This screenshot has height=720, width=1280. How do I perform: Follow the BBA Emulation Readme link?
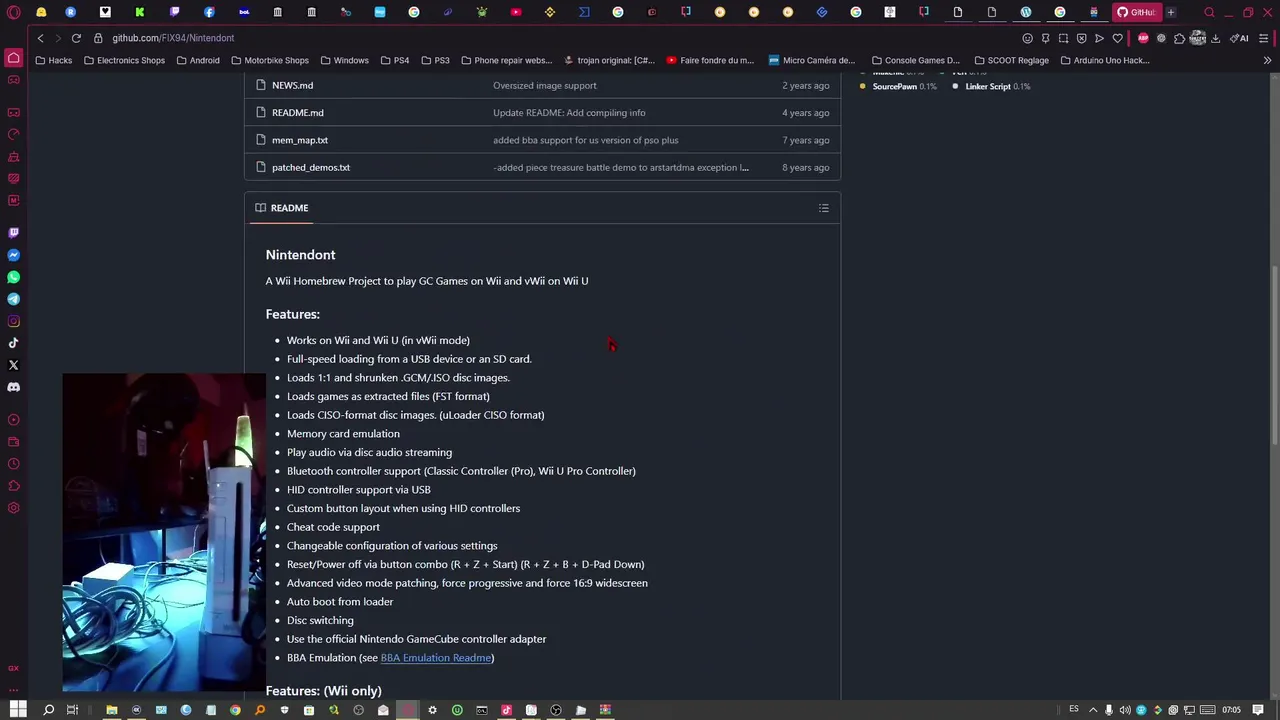[x=436, y=658]
